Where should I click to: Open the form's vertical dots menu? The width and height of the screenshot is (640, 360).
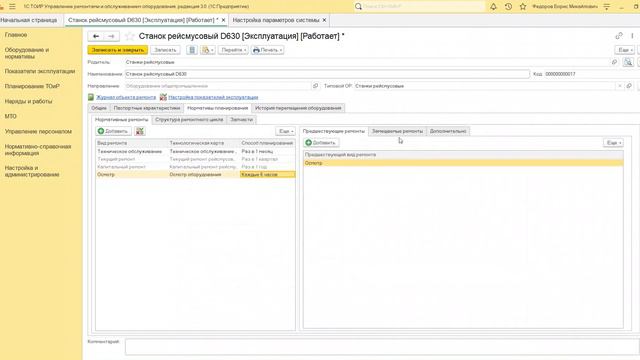point(632,36)
